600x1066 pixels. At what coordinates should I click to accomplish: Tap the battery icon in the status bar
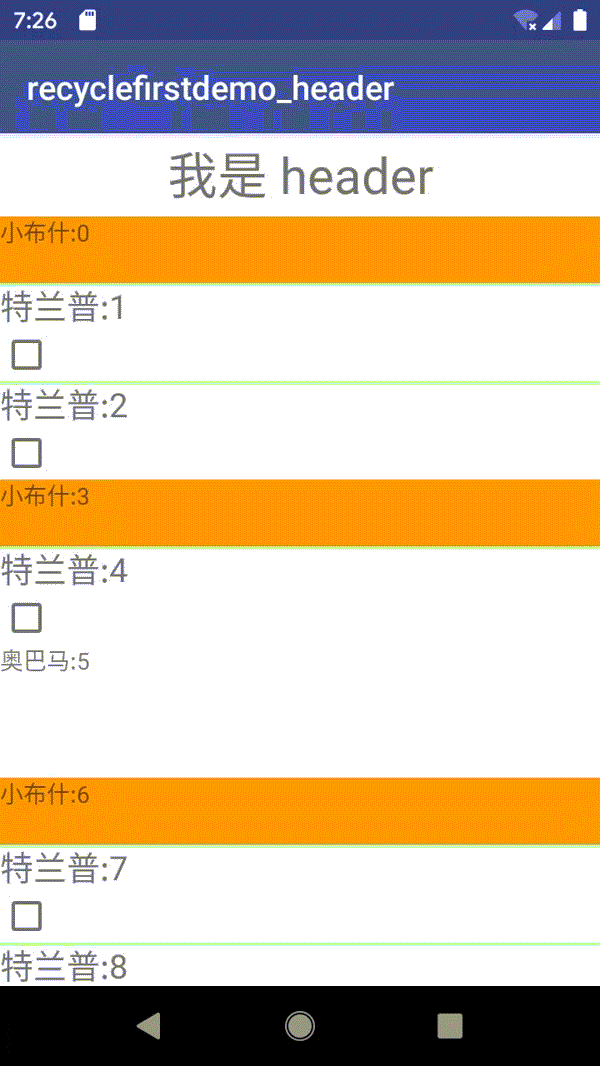[578, 17]
